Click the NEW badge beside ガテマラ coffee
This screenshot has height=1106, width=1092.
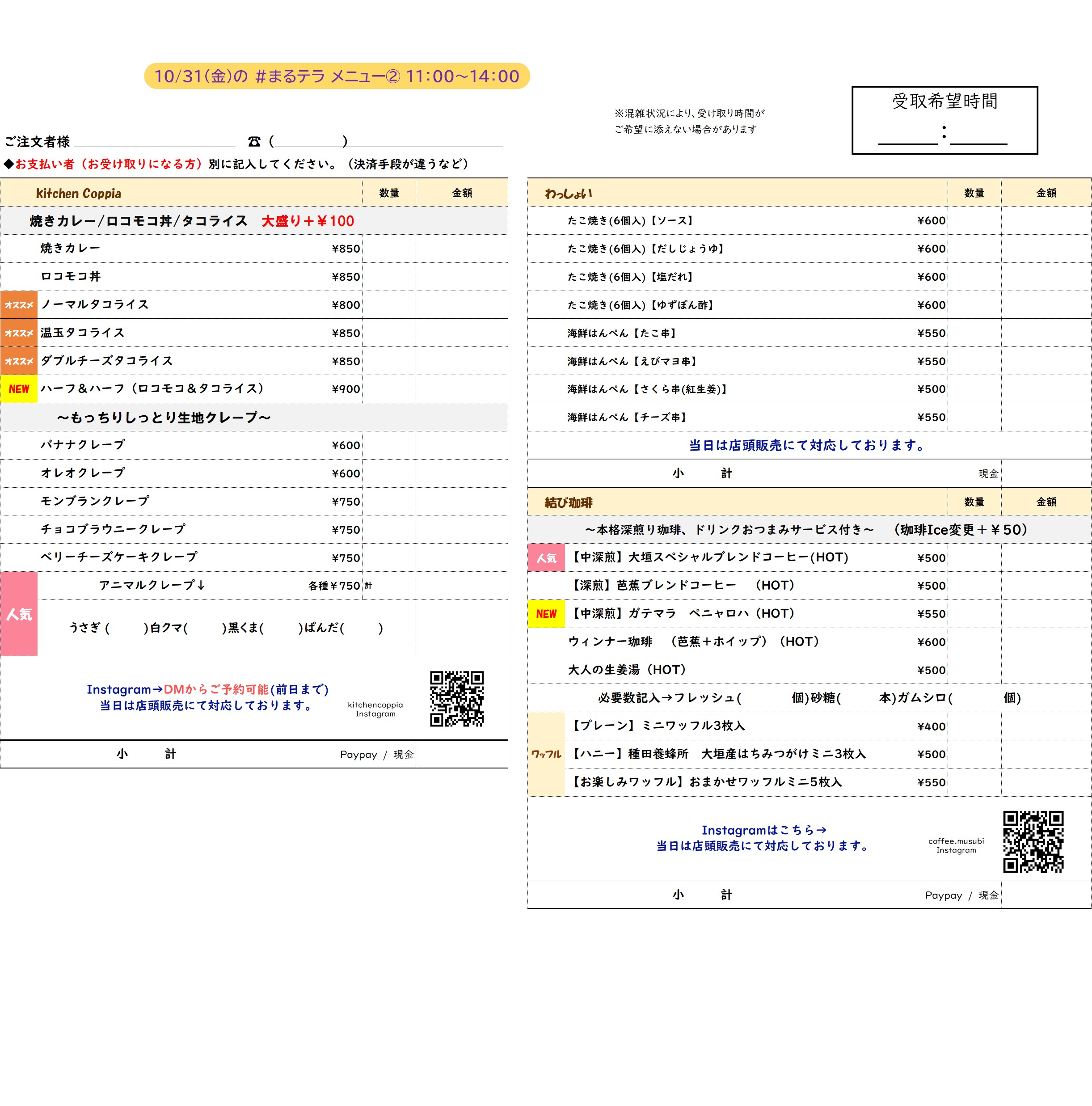[545, 614]
